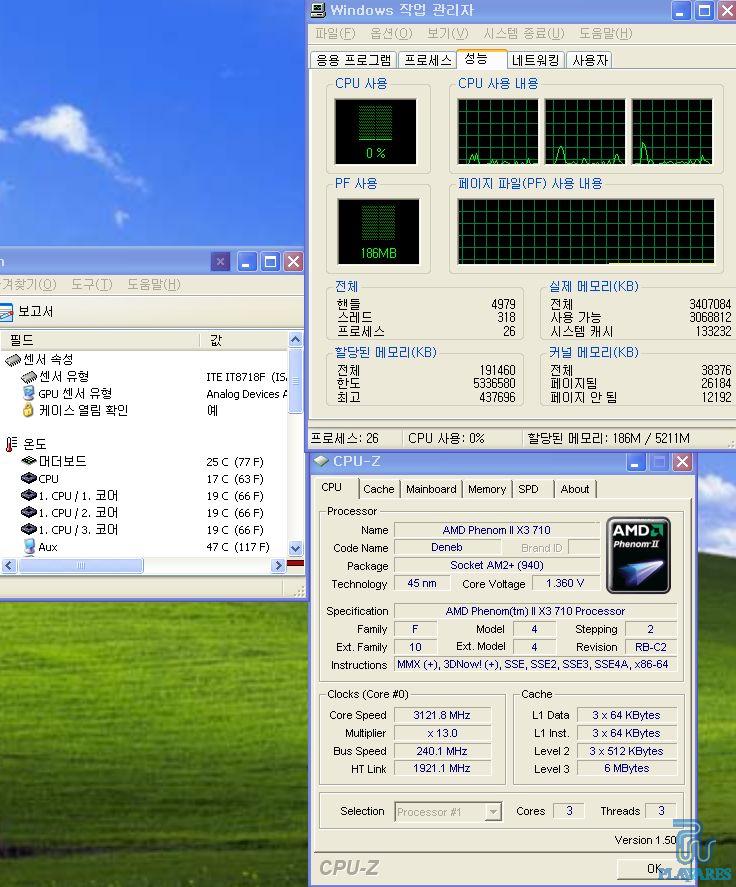The height and width of the screenshot is (887, 736).
Task: Click the GPU sensor type icon
Action: (28, 393)
